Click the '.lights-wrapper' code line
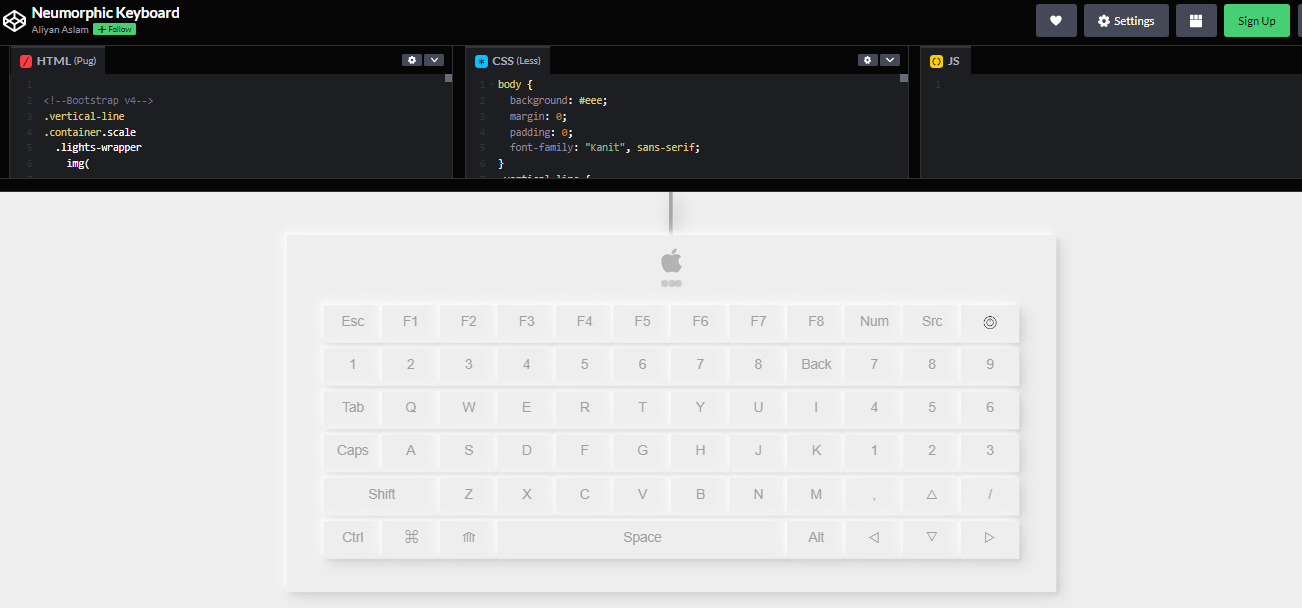Image resolution: width=1302 pixels, height=608 pixels. [x=98, y=147]
